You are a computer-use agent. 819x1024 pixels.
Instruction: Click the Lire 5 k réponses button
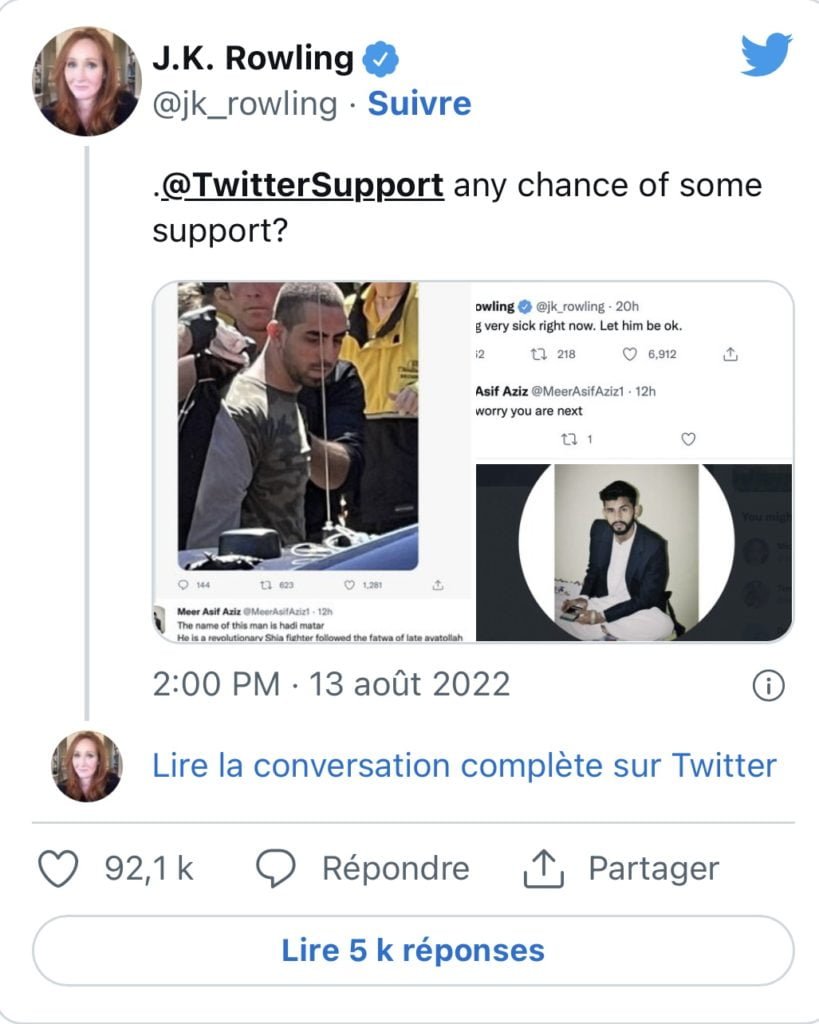pyautogui.click(x=413, y=949)
